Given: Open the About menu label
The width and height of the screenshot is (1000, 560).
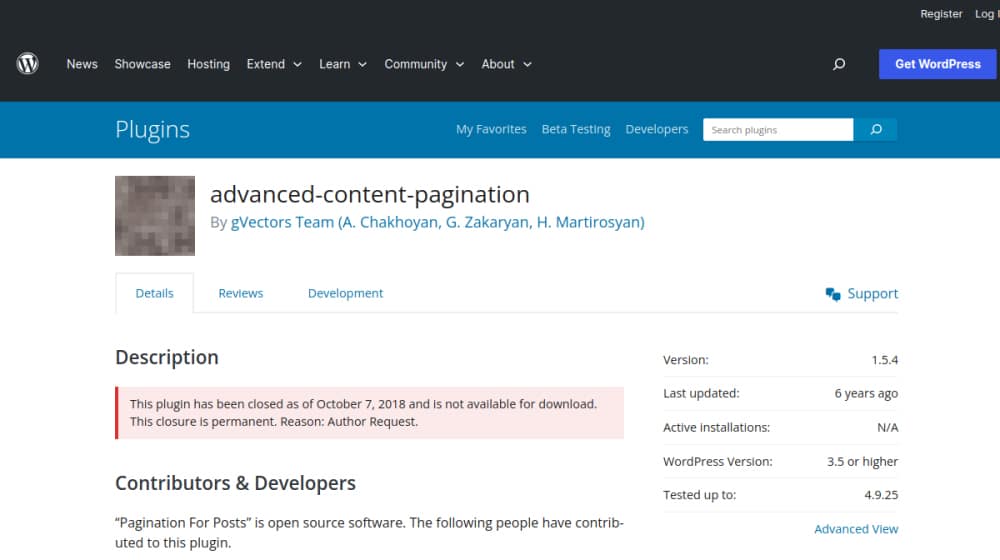Looking at the screenshot, I should pos(498,64).
